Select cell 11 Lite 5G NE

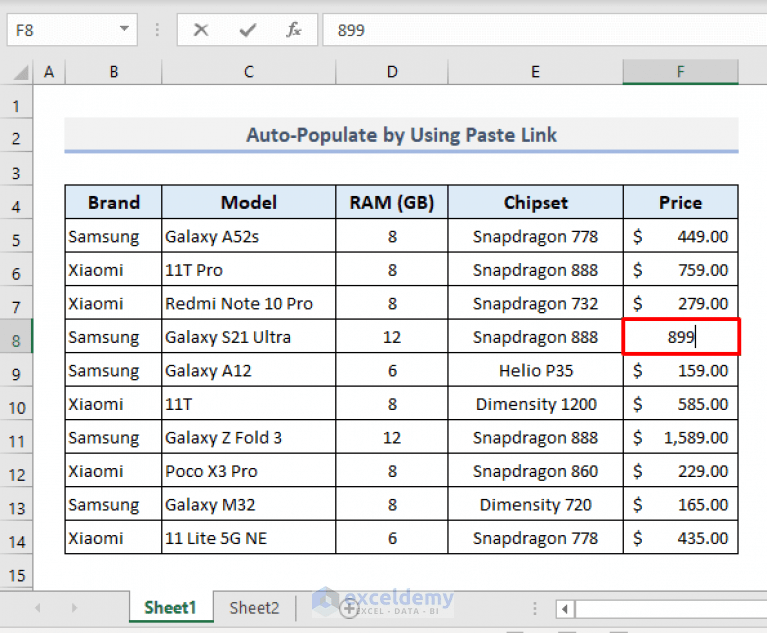(248, 538)
